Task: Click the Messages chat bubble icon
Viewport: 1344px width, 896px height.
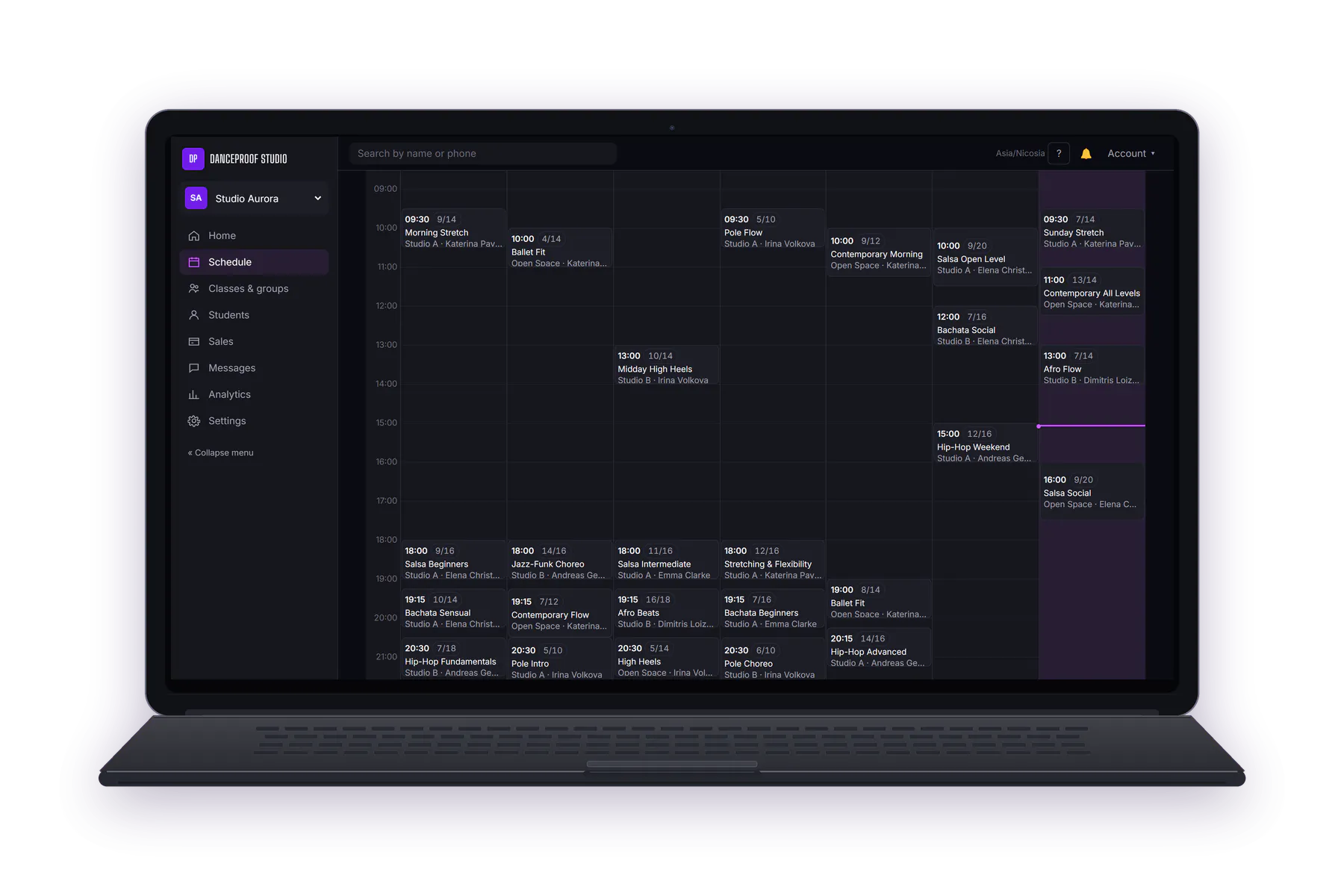Action: 194,368
